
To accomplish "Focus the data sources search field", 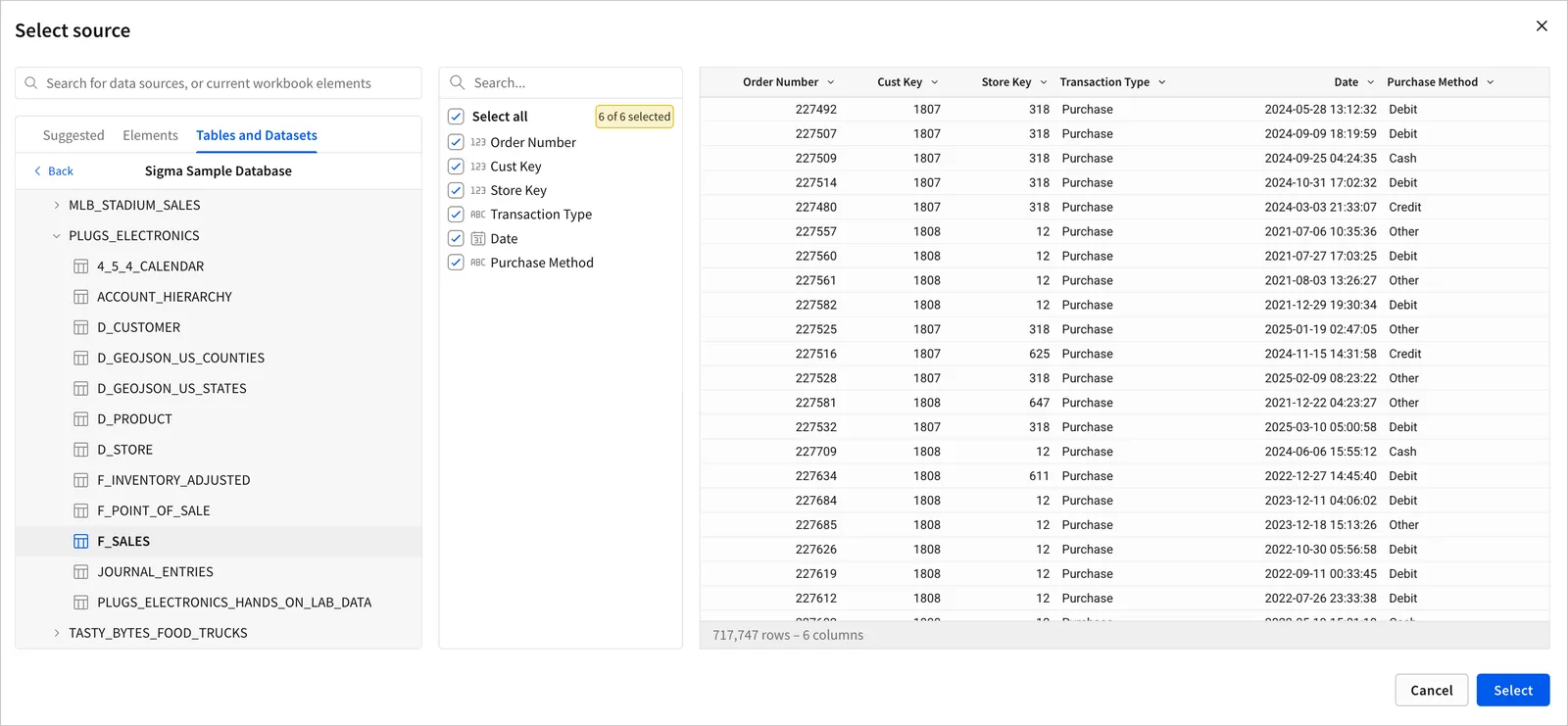I will [x=219, y=83].
